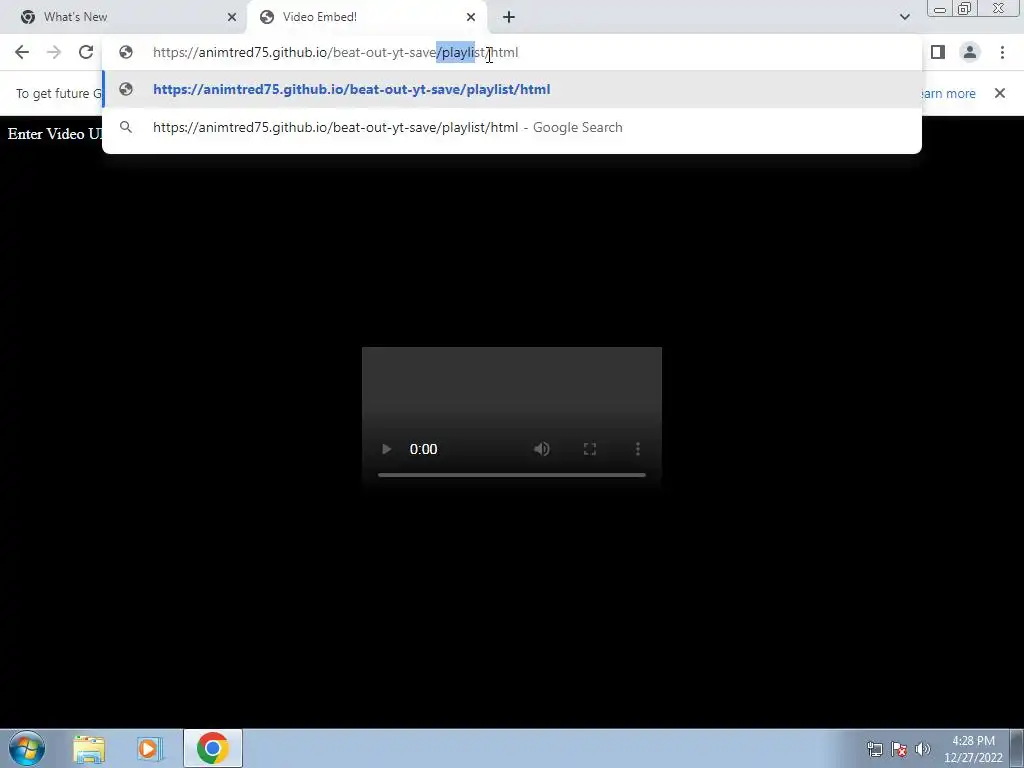Open Windows Media Player from taskbar
This screenshot has width=1024, height=768.
coord(150,749)
